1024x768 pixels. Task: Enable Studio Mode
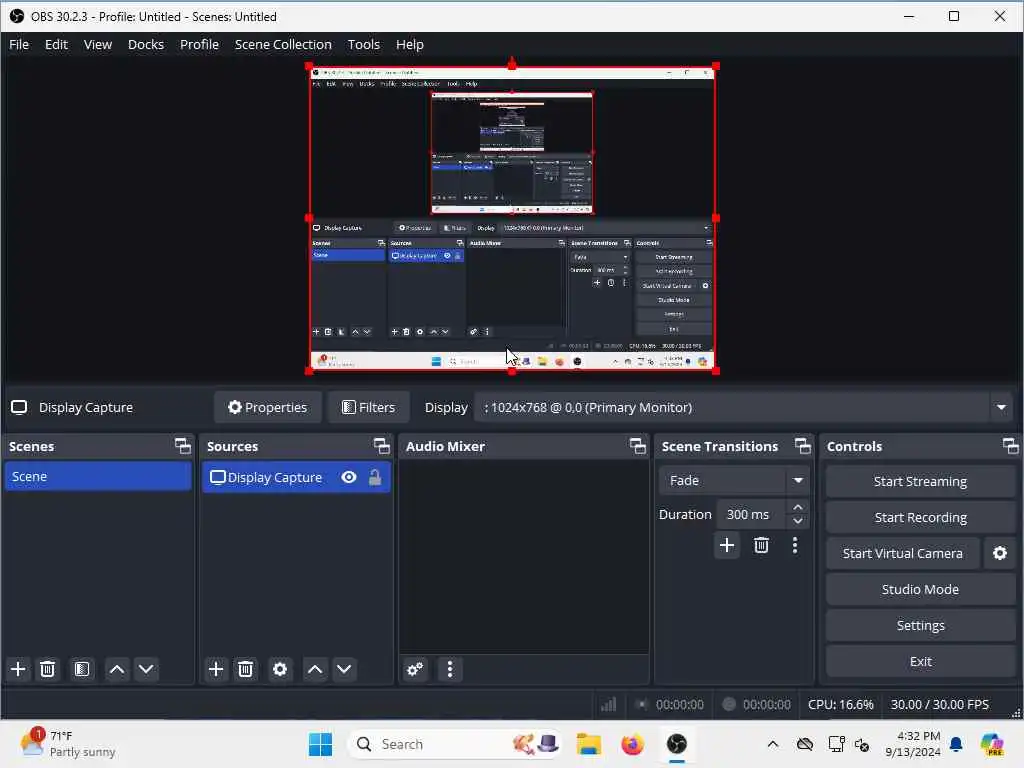tap(920, 589)
